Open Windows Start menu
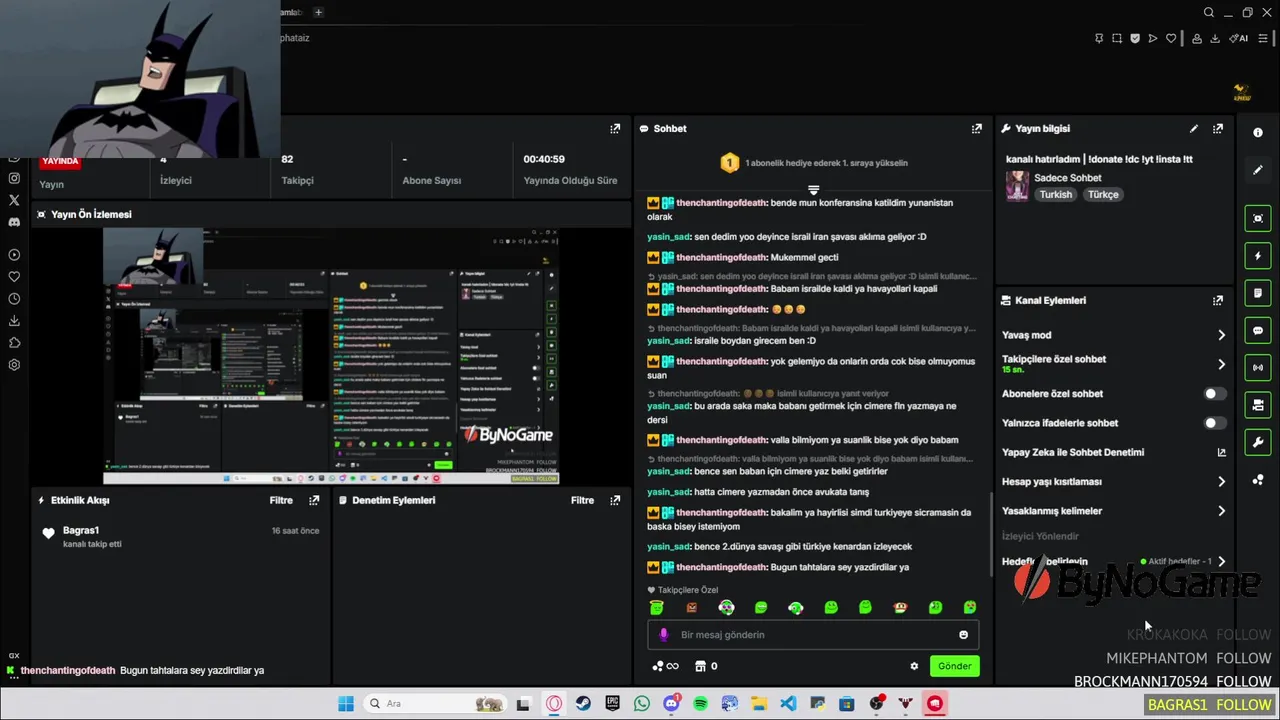This screenshot has width=1280, height=720. click(x=346, y=703)
